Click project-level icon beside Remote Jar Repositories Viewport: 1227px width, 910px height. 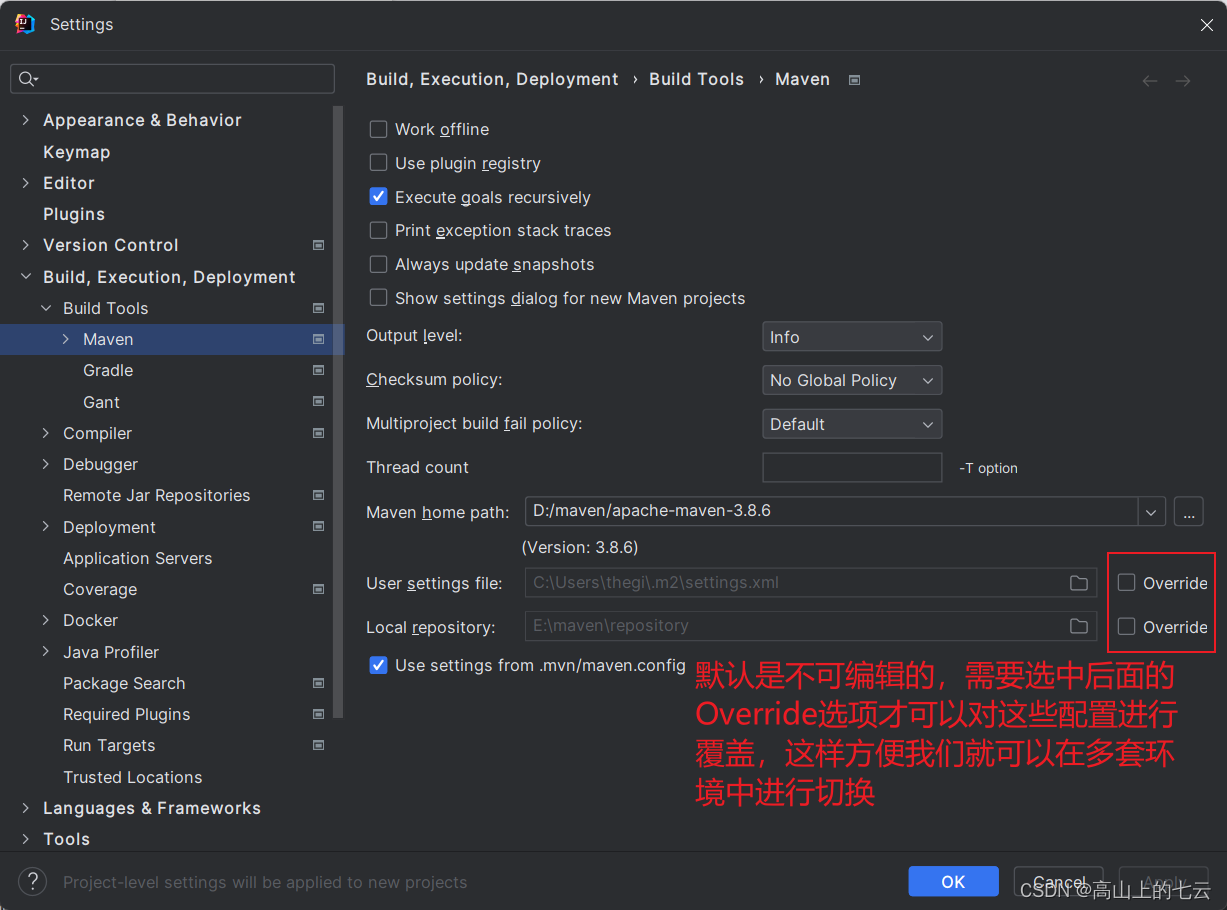[x=318, y=495]
